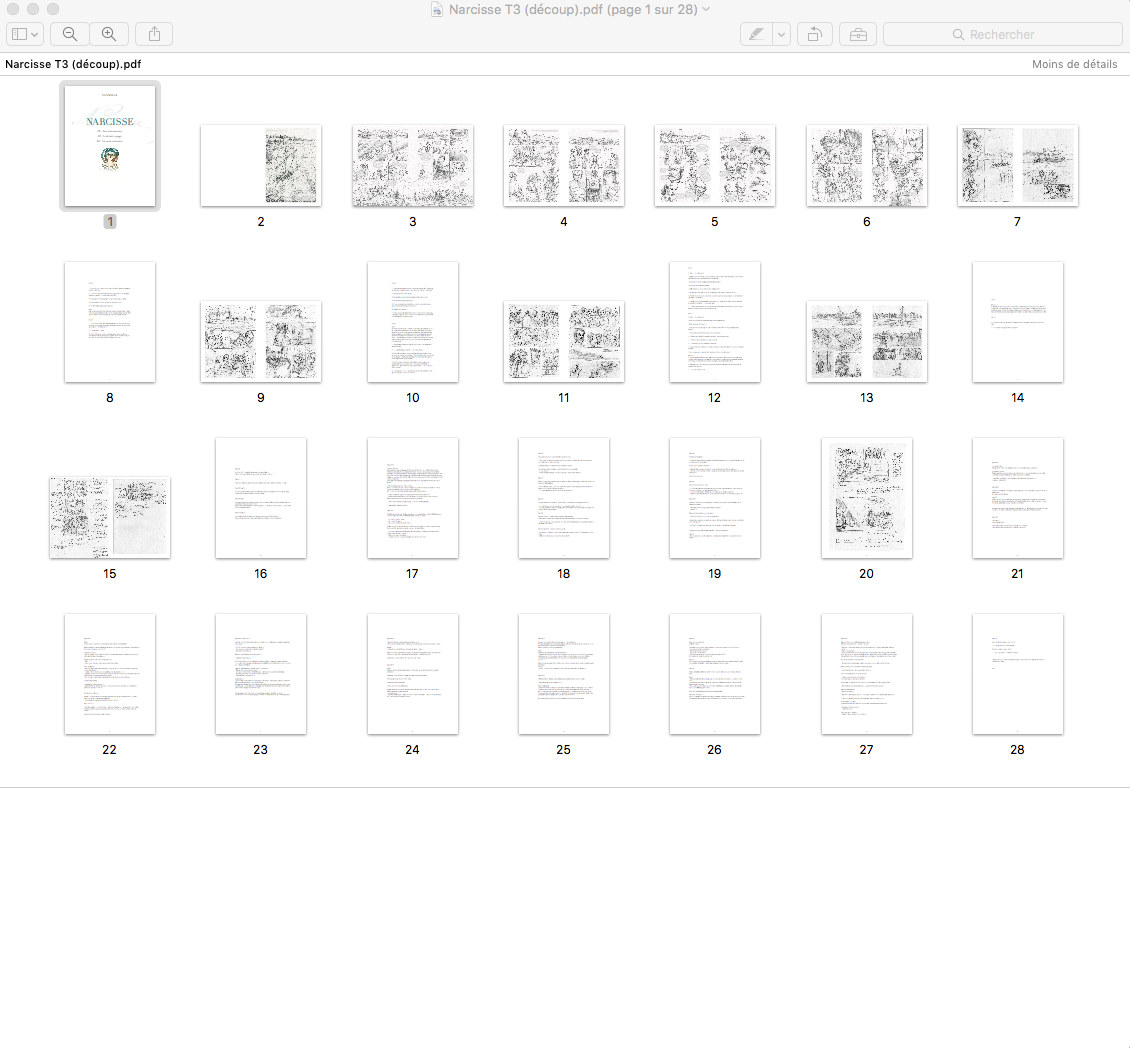
Task: Click 'Moins de détails' to hide details
Action: point(1074,64)
